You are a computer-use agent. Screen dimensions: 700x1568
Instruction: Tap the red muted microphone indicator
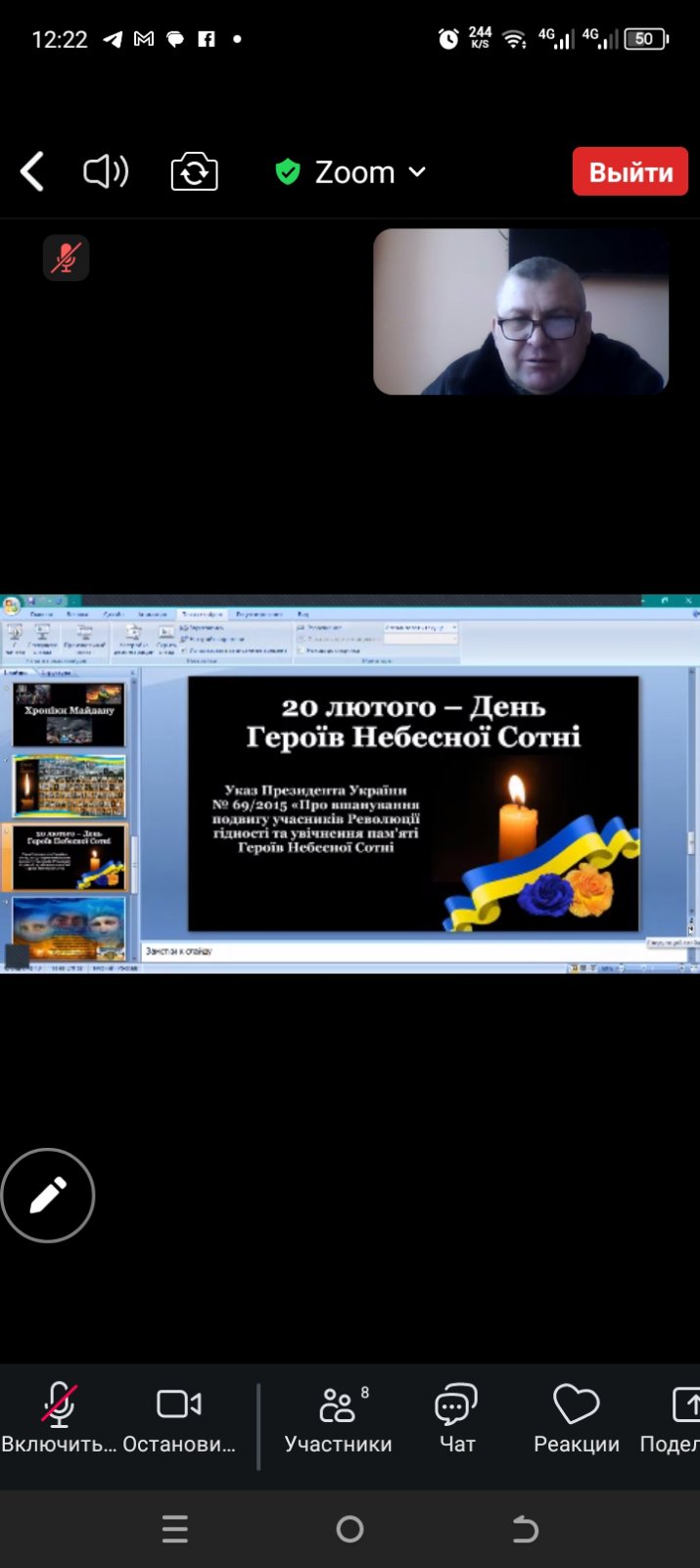coord(66,259)
